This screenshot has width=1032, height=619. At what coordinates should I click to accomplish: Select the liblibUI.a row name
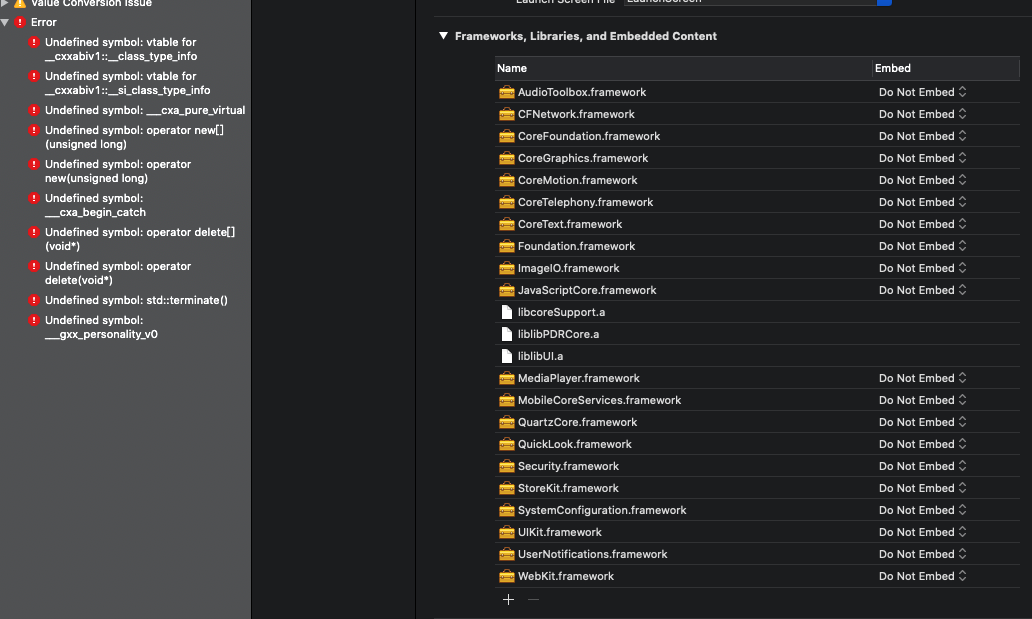pos(540,356)
